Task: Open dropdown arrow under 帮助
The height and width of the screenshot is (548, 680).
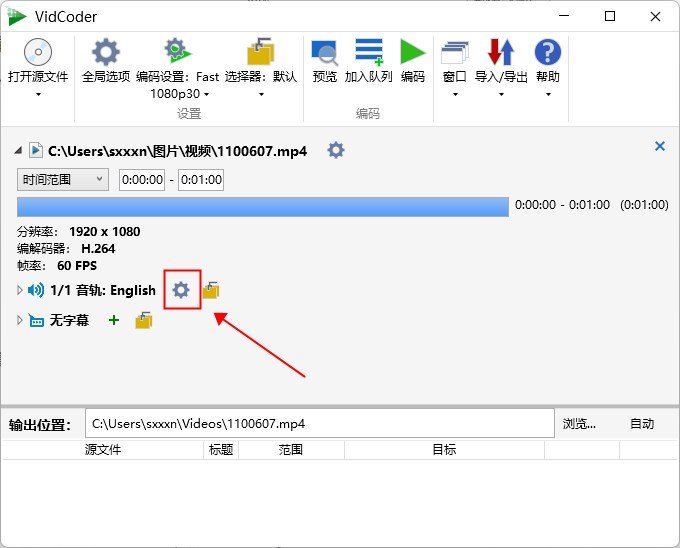Action: tap(548, 94)
